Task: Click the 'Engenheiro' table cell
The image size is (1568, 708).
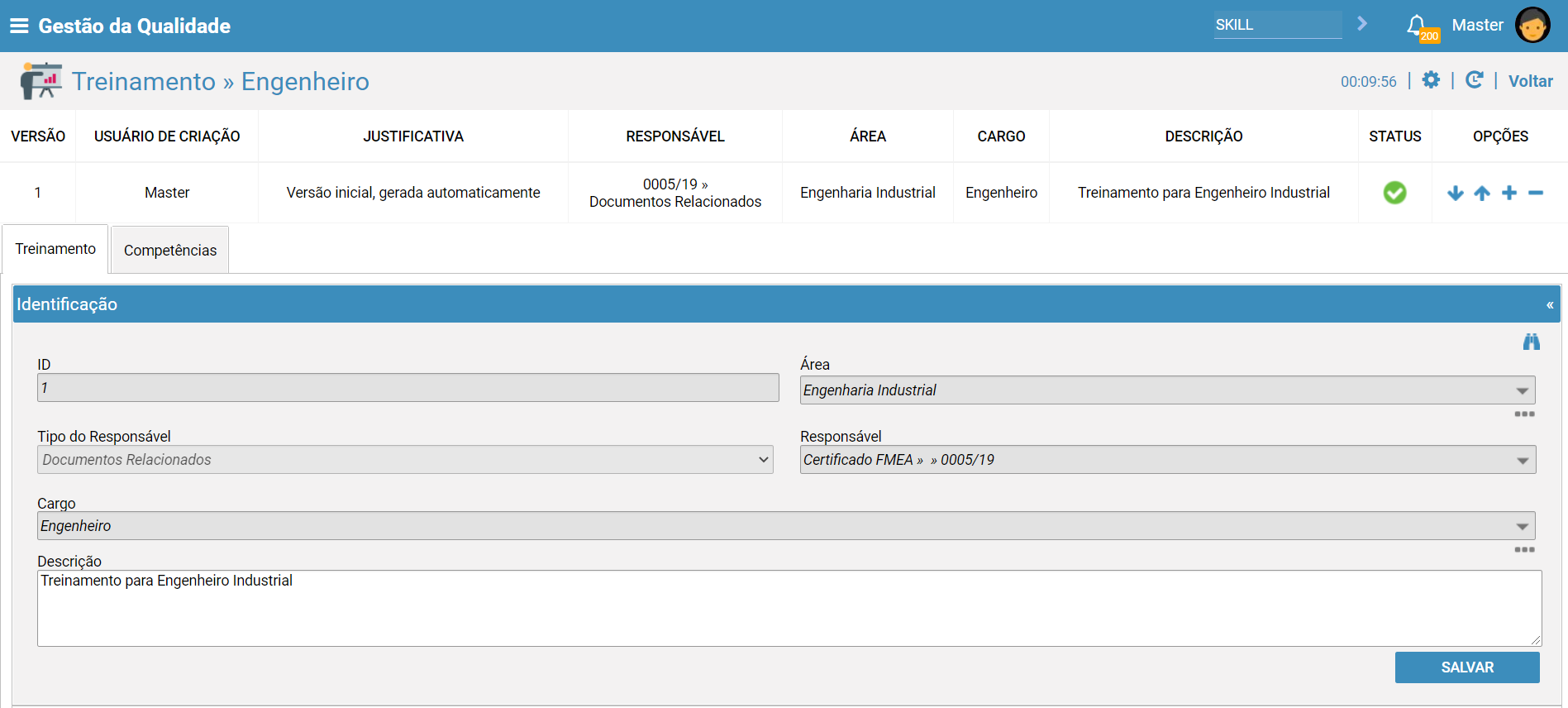Action: pos(1001,193)
